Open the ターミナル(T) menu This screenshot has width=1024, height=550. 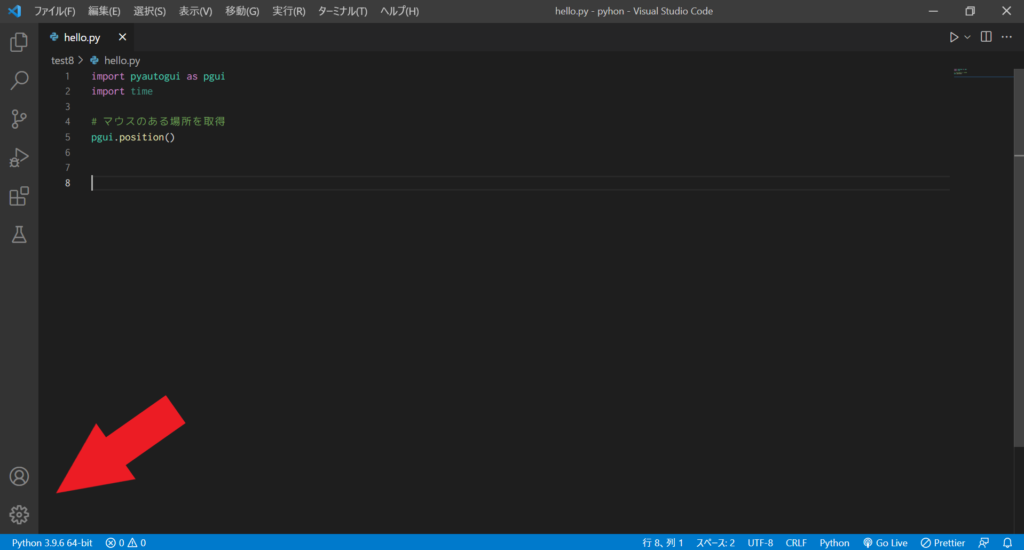pos(342,11)
